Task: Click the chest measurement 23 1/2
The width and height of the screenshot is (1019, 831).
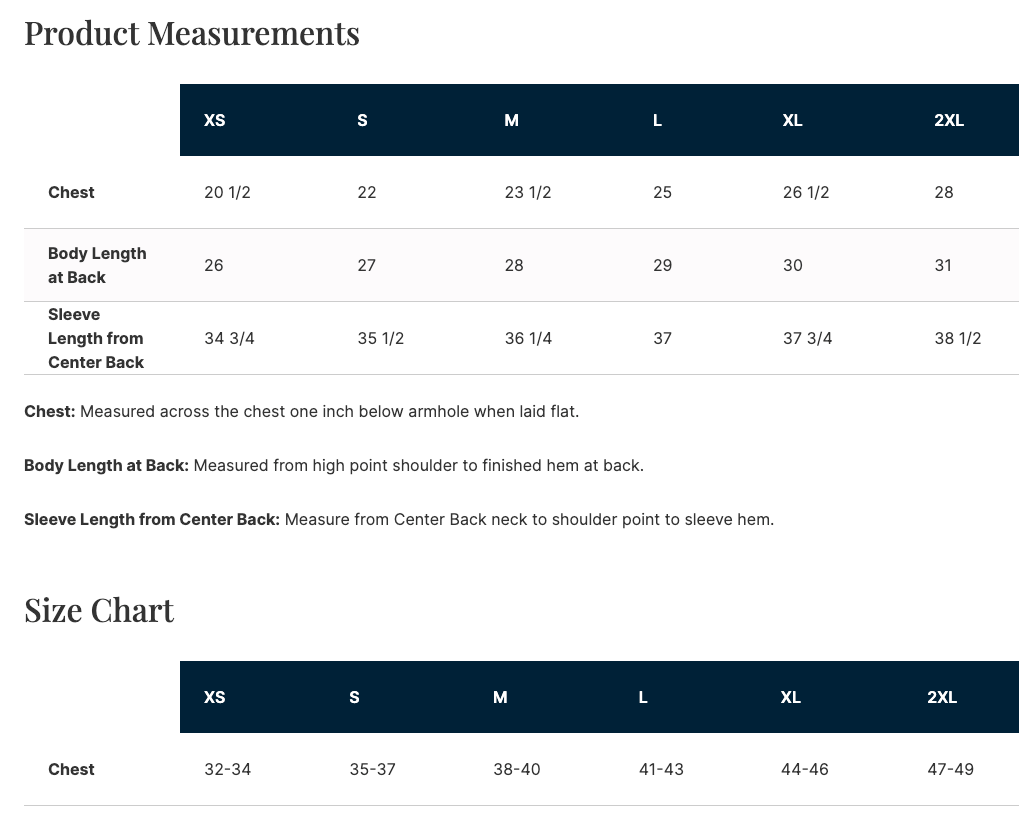Action: coord(528,192)
